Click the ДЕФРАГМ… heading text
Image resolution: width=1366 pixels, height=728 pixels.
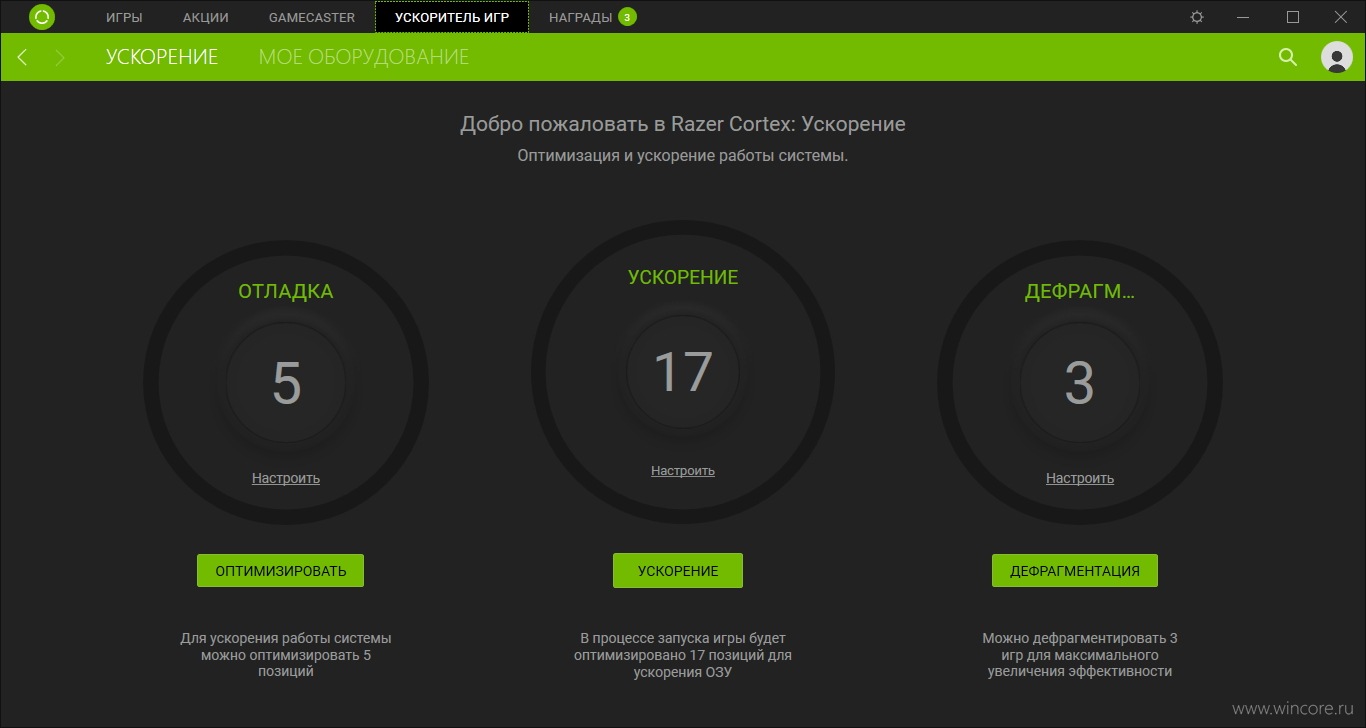(x=1080, y=292)
